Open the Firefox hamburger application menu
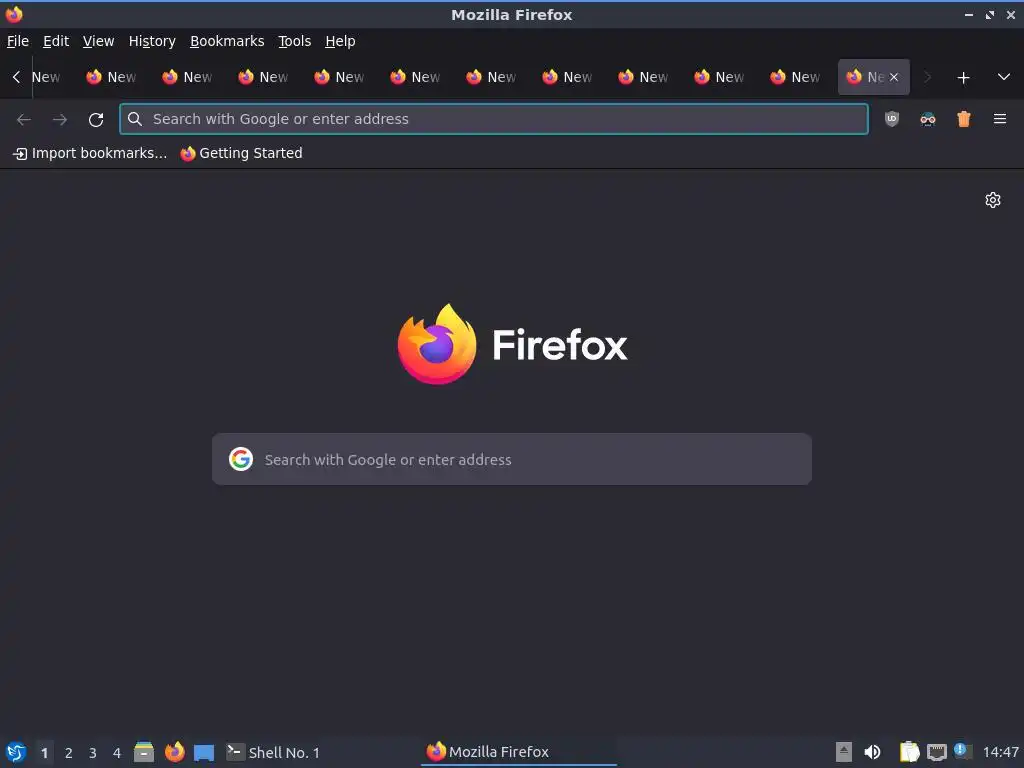This screenshot has width=1024, height=768. (1000, 119)
